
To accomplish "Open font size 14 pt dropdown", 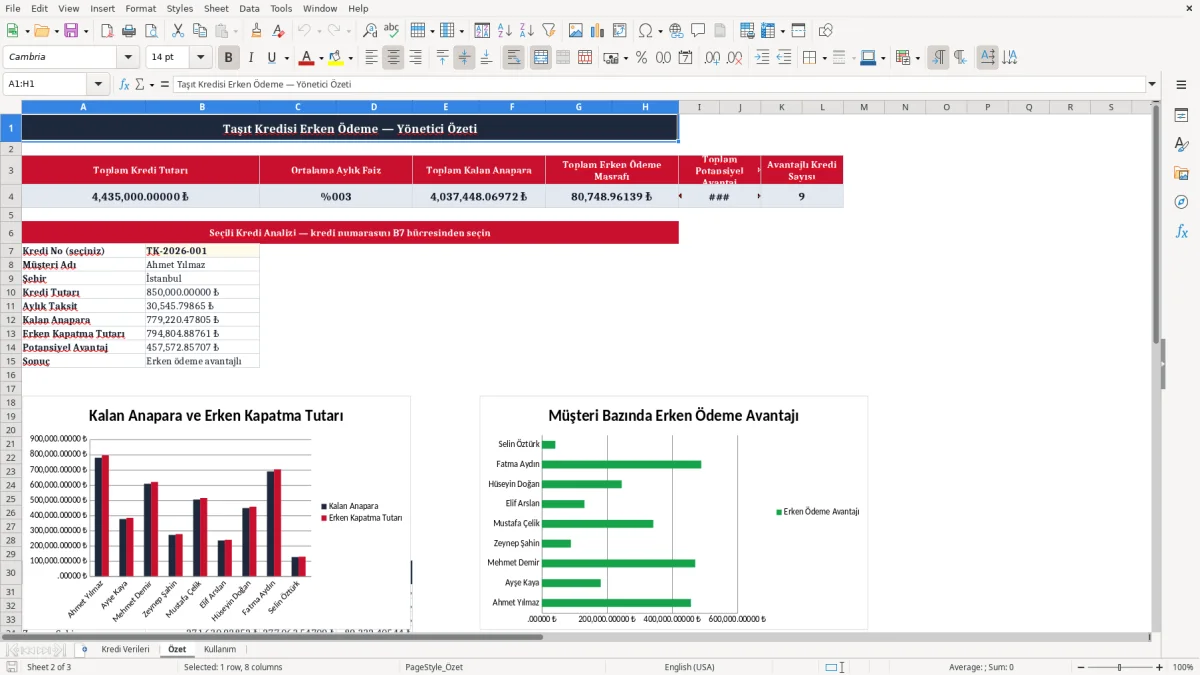I will click(201, 57).
